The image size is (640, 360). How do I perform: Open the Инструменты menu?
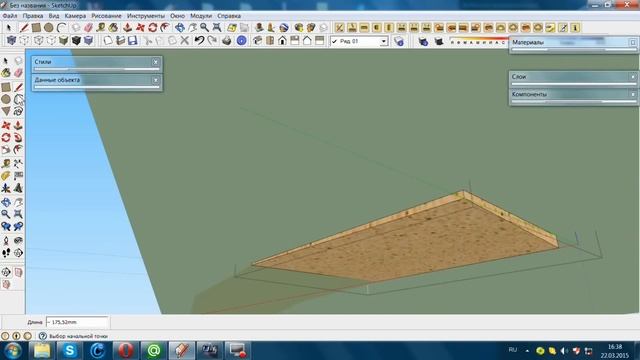(x=146, y=16)
